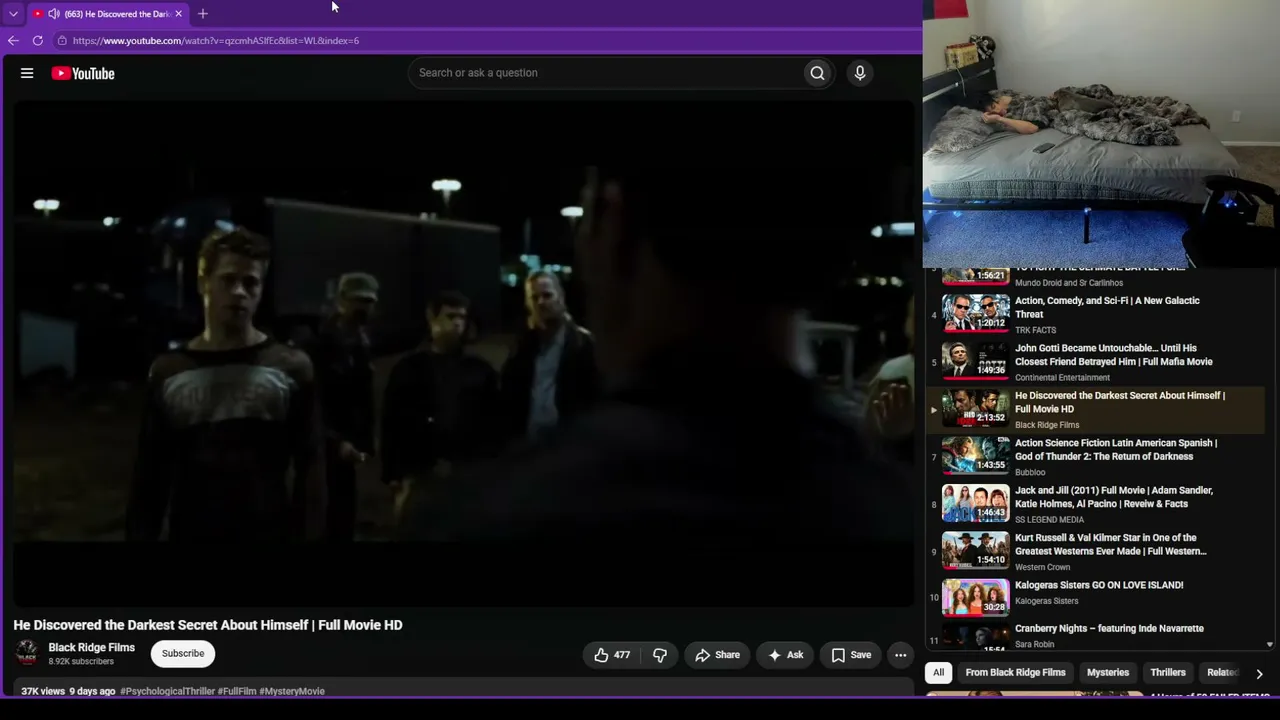Viewport: 1280px width, 720px height.
Task: Click 'Western Crown' channel in playlist
Action: [x=1042, y=567]
